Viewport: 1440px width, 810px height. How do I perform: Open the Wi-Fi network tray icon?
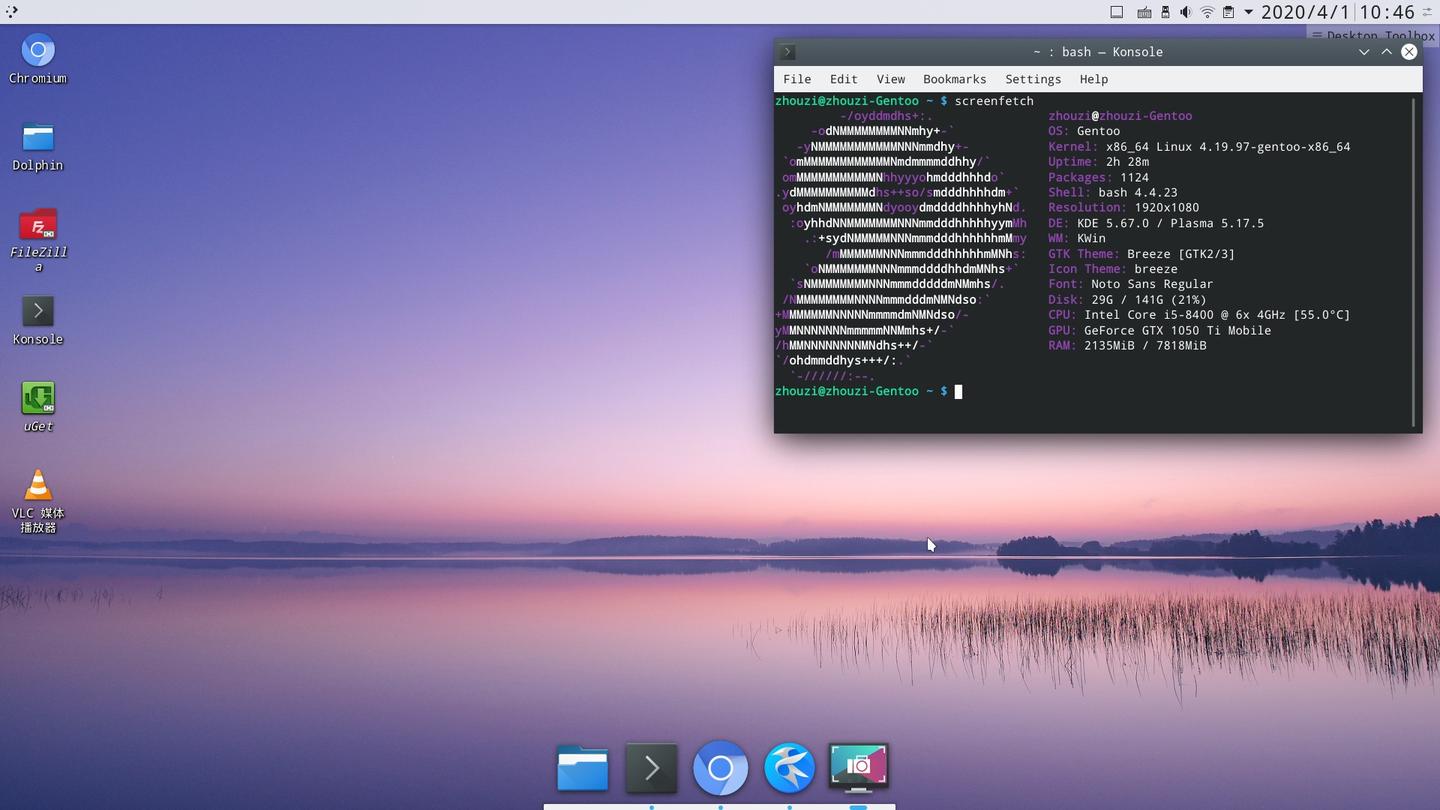coord(1207,12)
